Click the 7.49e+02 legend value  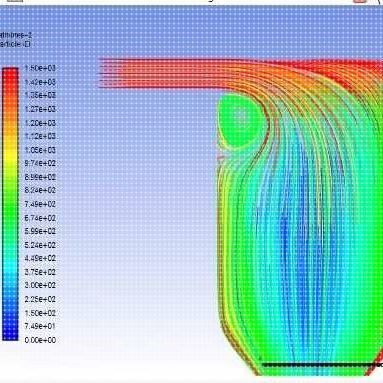tap(40, 204)
